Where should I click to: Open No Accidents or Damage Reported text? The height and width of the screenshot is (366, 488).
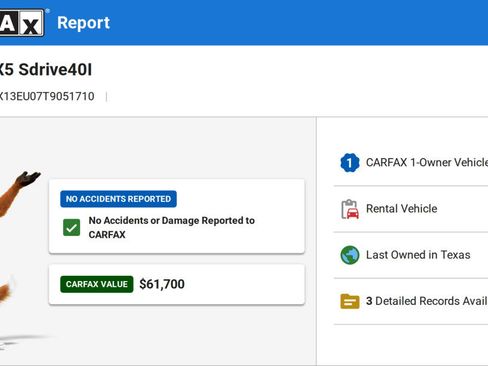(171, 227)
